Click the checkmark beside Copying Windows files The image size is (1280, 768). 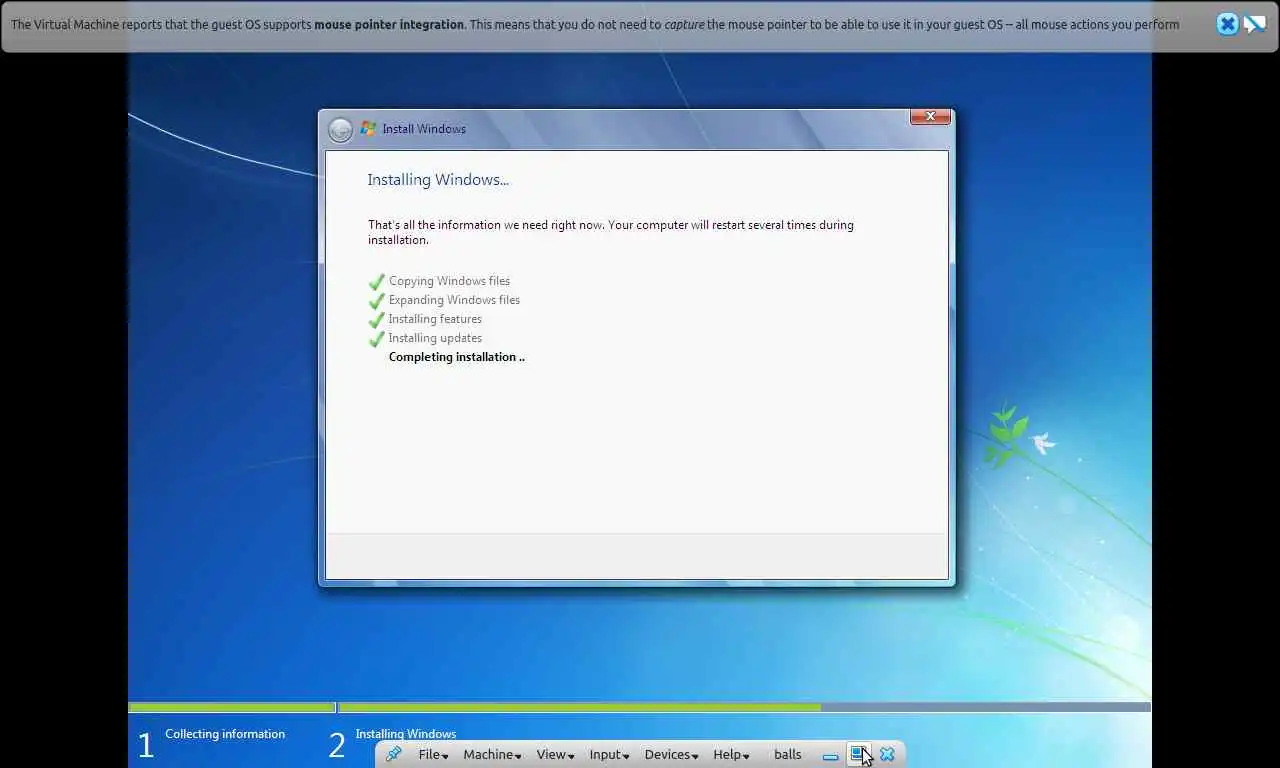pos(377,282)
